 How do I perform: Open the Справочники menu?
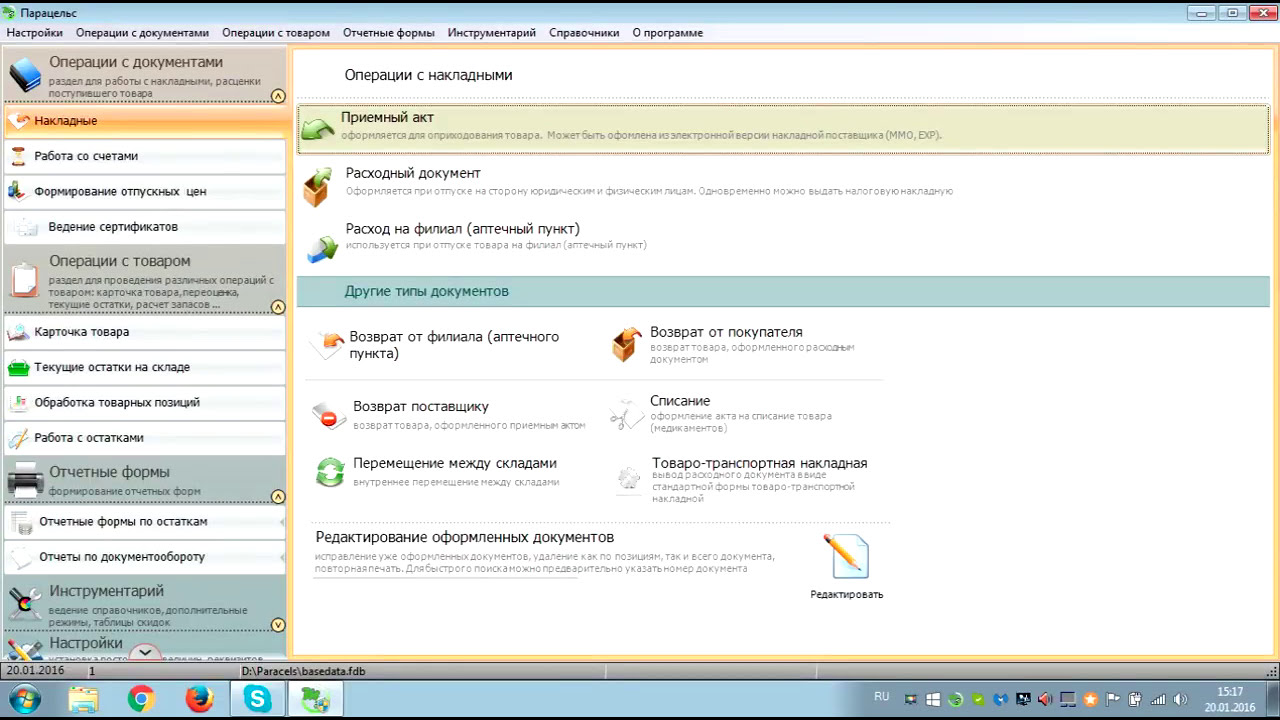584,33
